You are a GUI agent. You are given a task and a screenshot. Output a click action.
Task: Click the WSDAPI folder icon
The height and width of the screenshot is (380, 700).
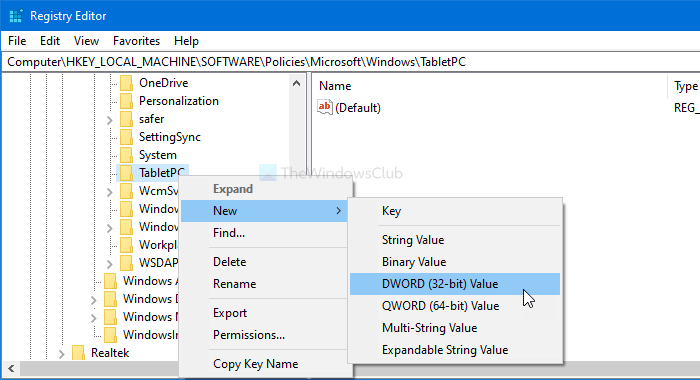(126, 263)
